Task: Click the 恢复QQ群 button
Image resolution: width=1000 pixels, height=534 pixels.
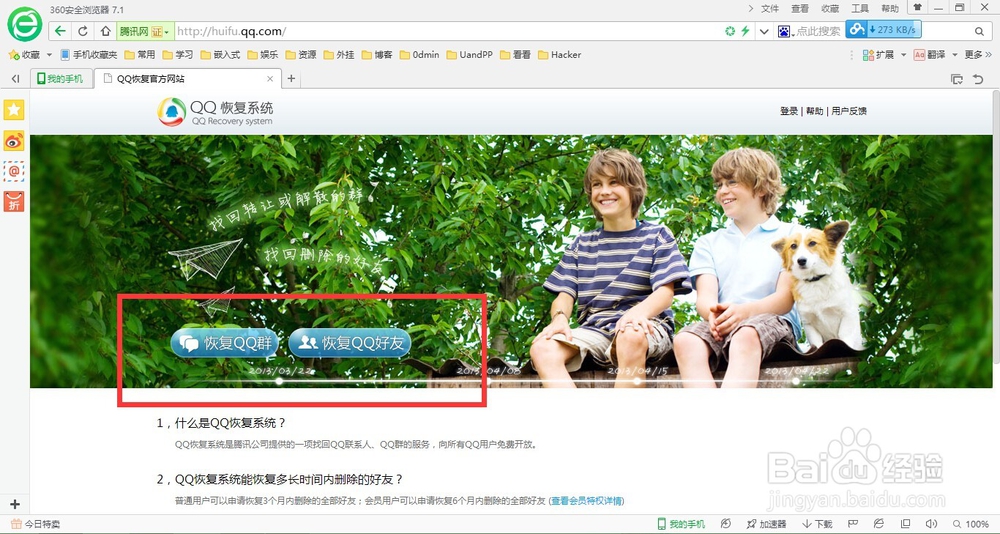Action: [x=224, y=343]
